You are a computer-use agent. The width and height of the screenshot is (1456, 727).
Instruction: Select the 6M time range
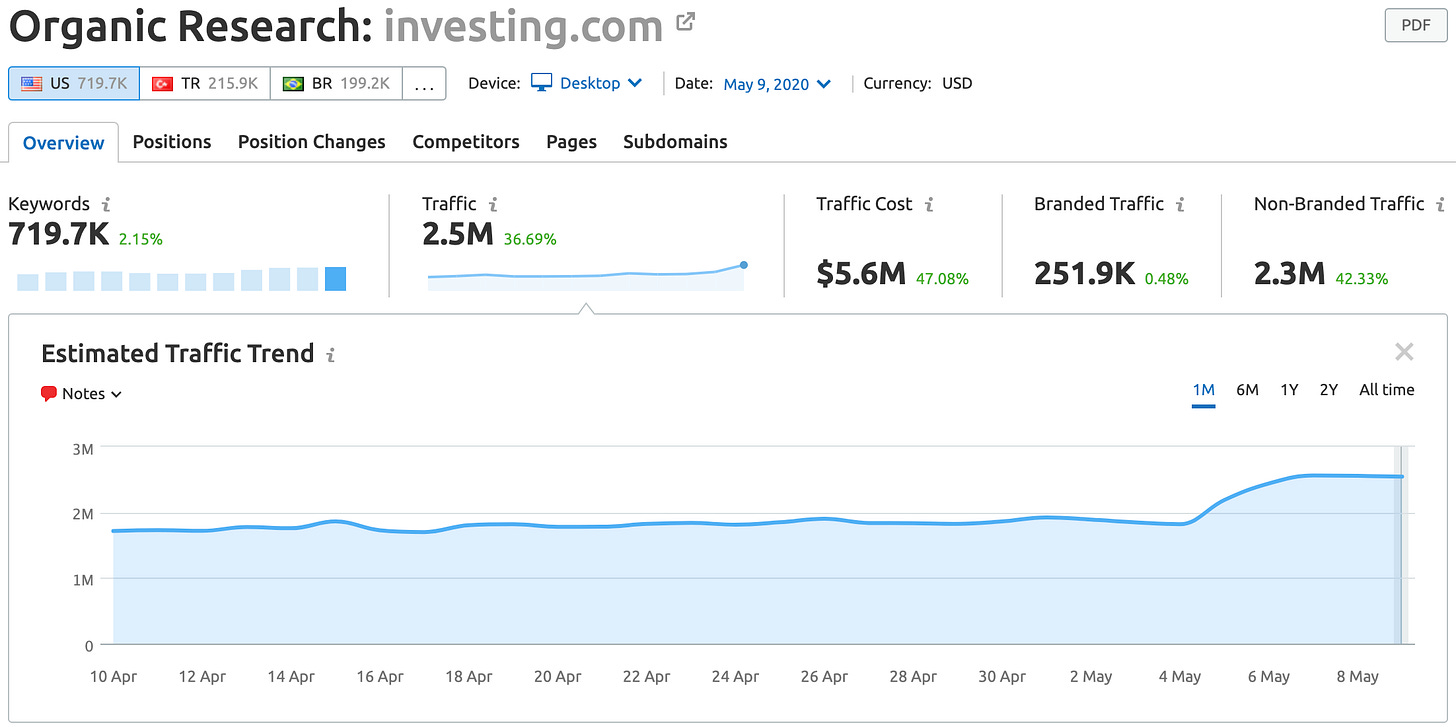[x=1247, y=390]
